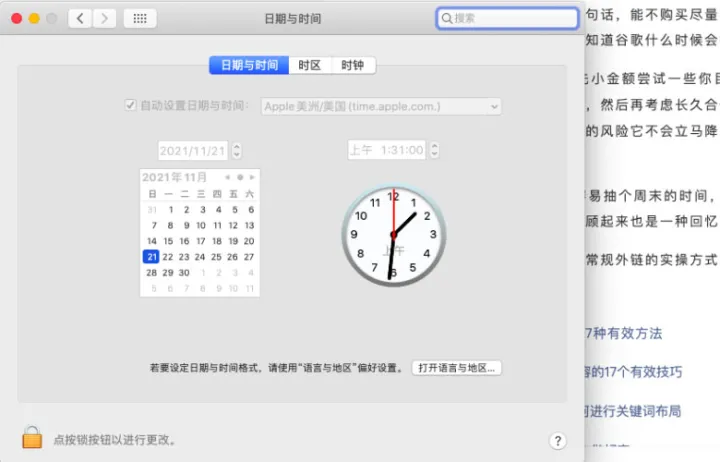Click 打开语言与地区… button
This screenshot has height=462, width=720.
[456, 368]
